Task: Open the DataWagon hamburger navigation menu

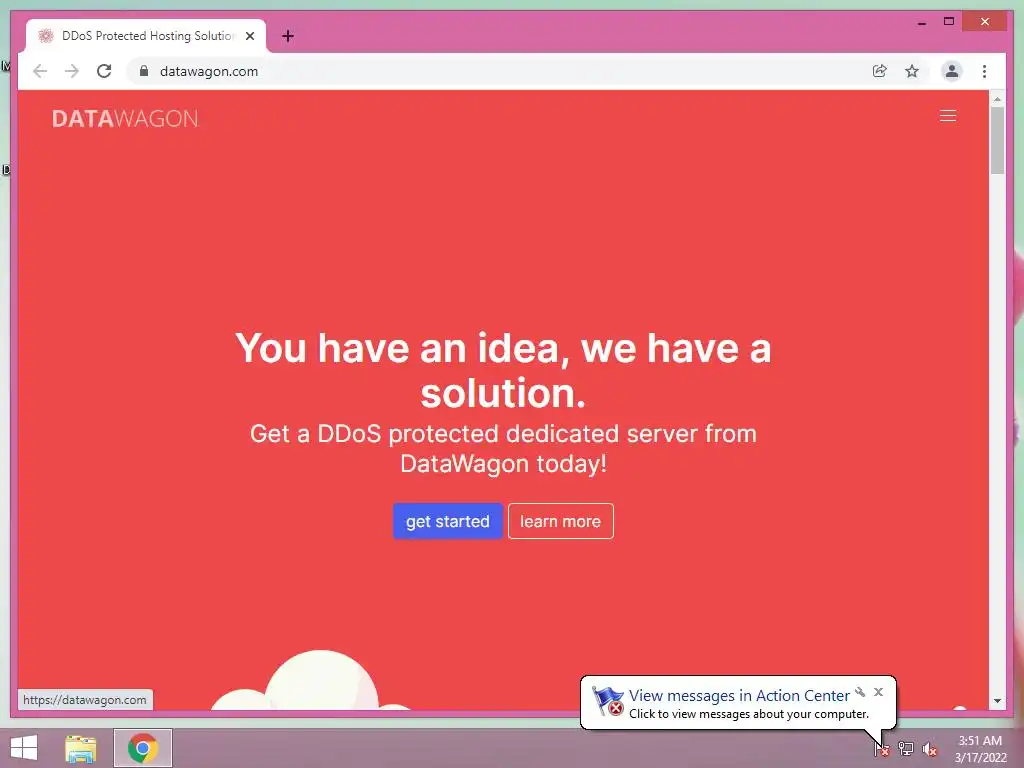Action: tap(948, 116)
